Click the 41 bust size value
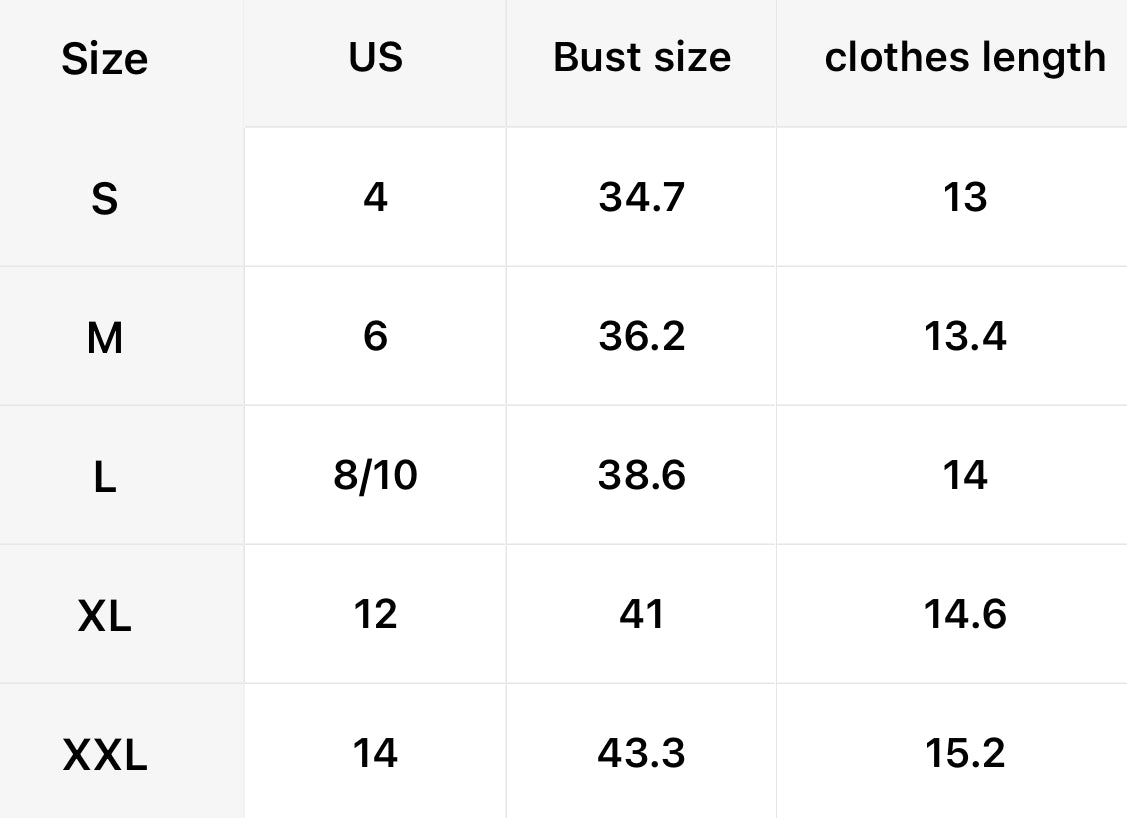 (642, 614)
